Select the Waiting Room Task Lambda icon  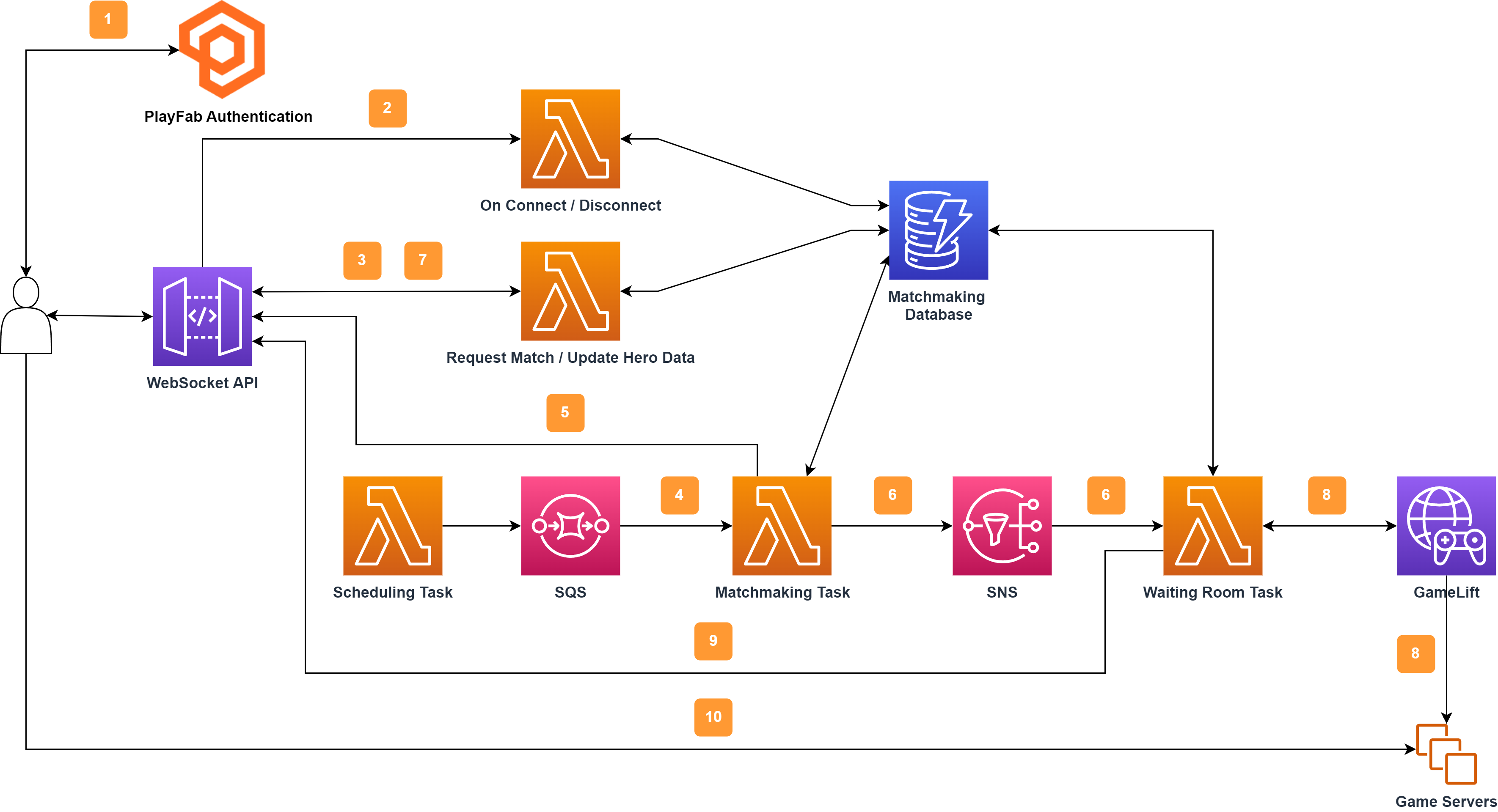[x=1212, y=526]
